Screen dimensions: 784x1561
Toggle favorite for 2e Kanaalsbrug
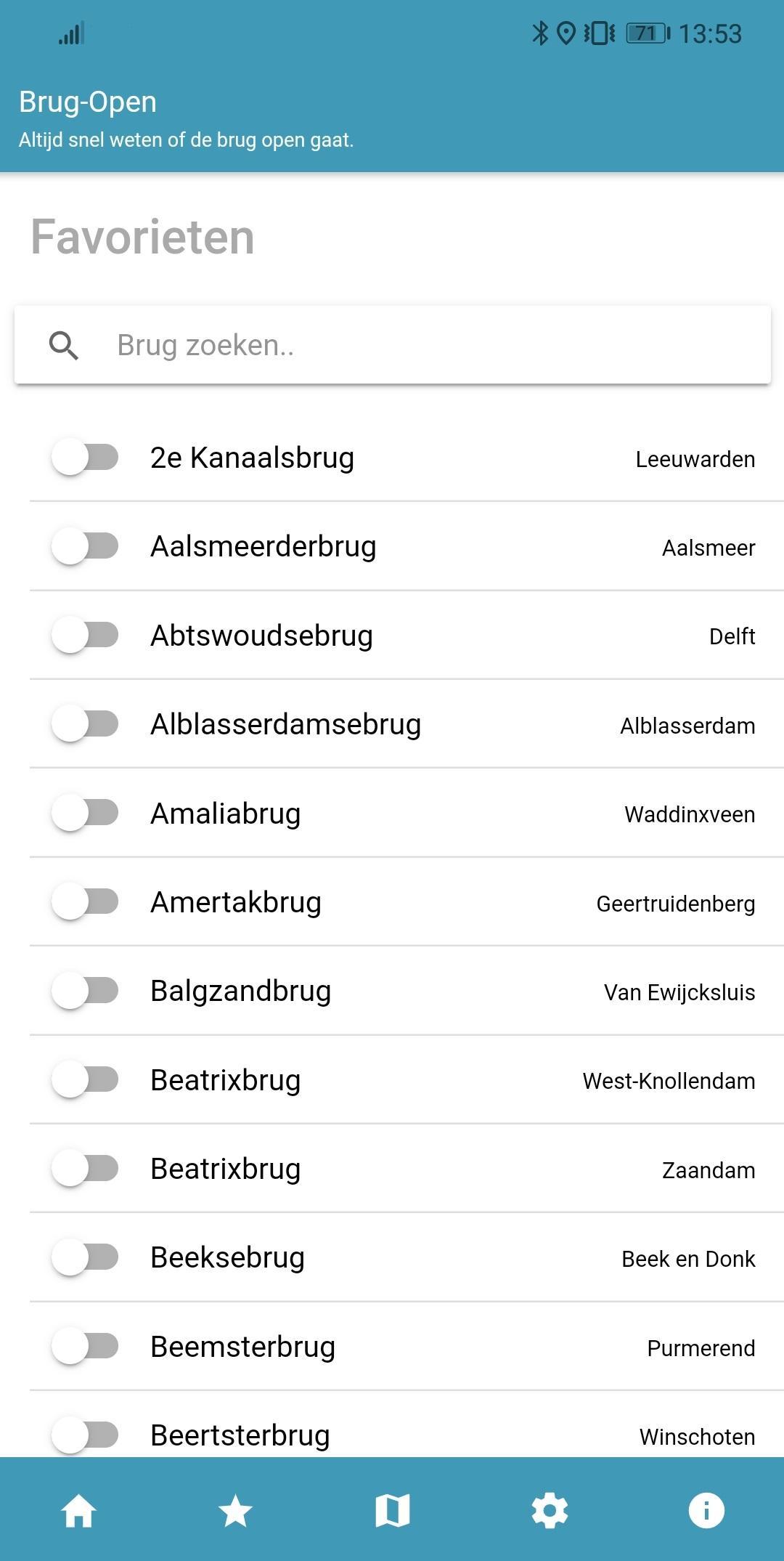click(85, 458)
